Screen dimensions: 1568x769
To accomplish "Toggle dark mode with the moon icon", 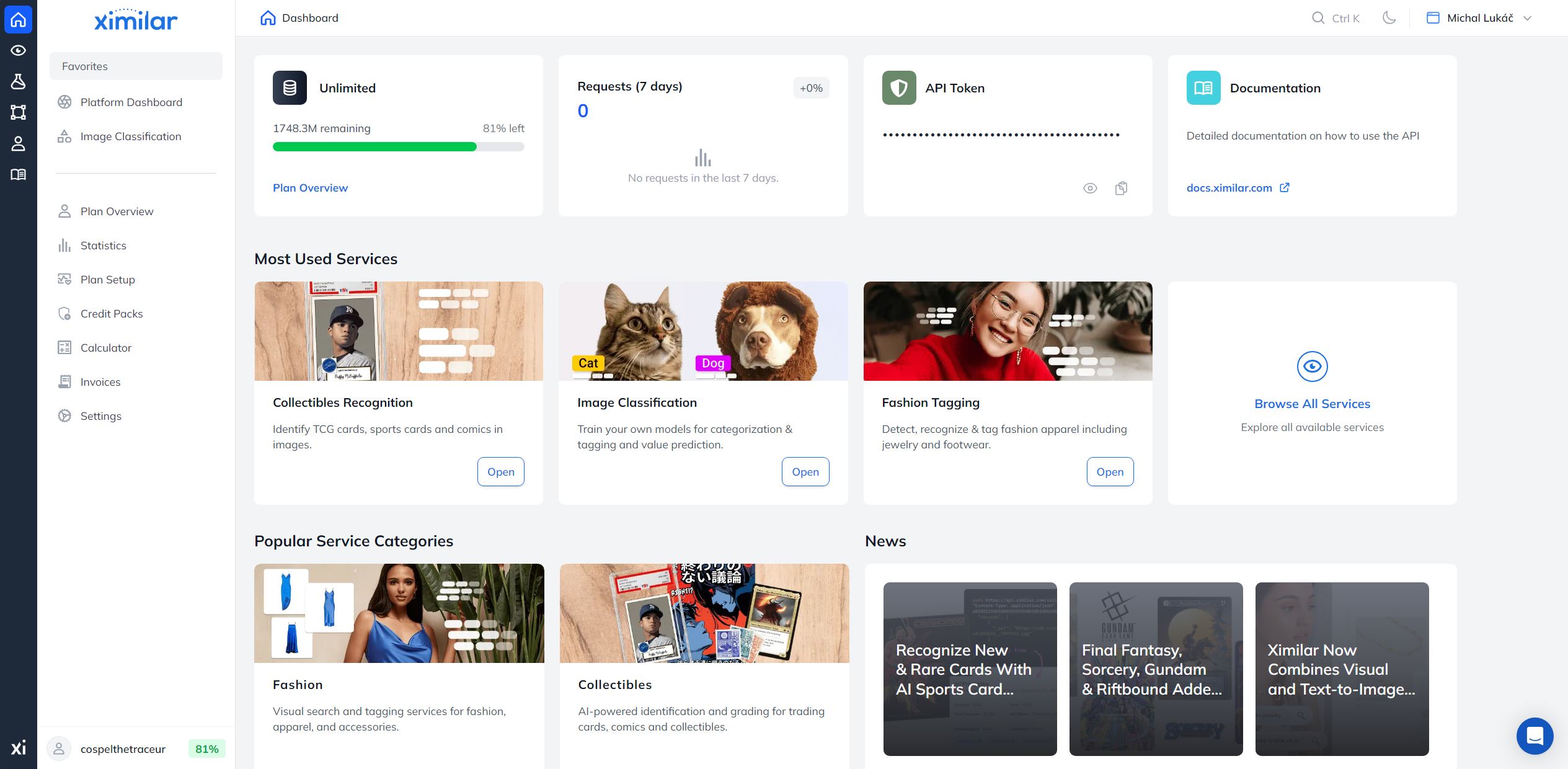I will [x=1389, y=18].
